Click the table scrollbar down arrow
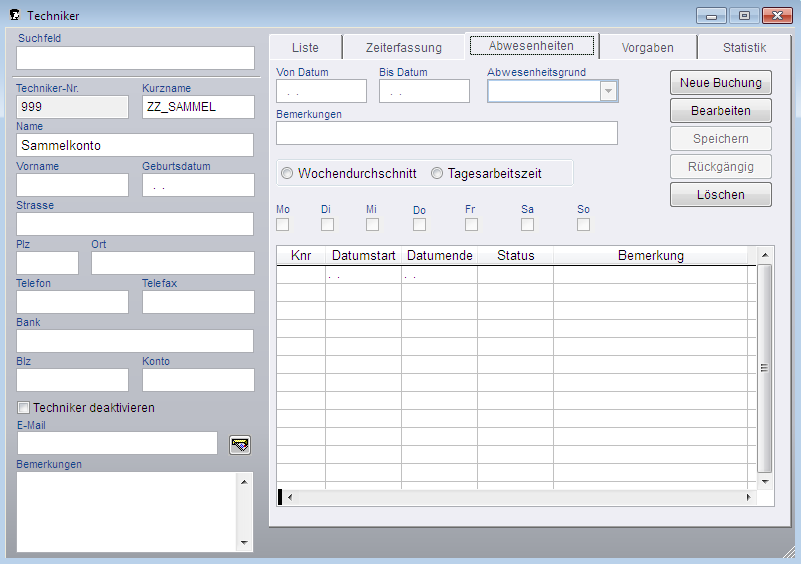The image size is (801, 564). point(765,481)
